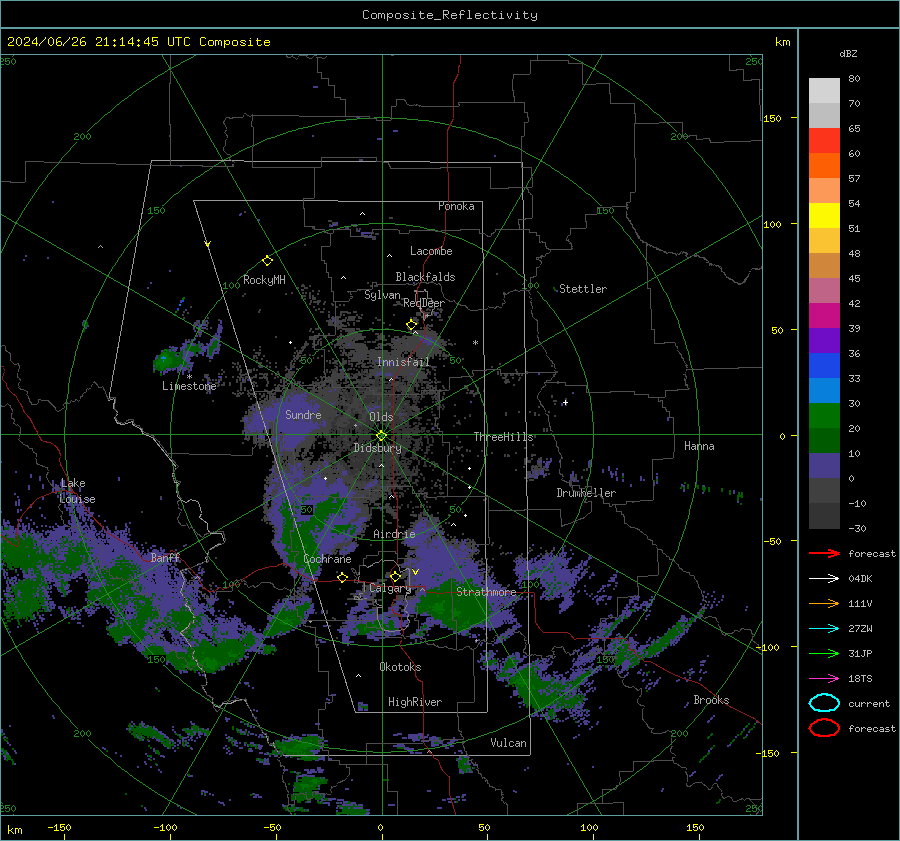Click the Olds label

[381, 417]
